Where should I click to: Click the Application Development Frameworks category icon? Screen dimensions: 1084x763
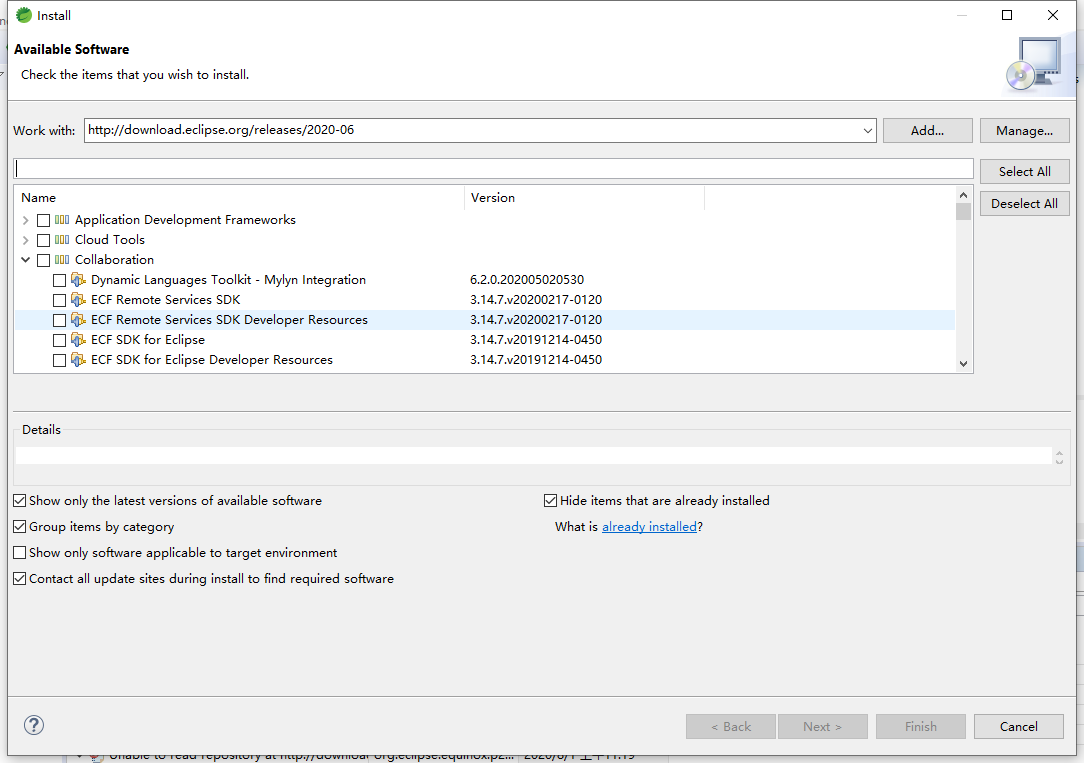[62, 220]
